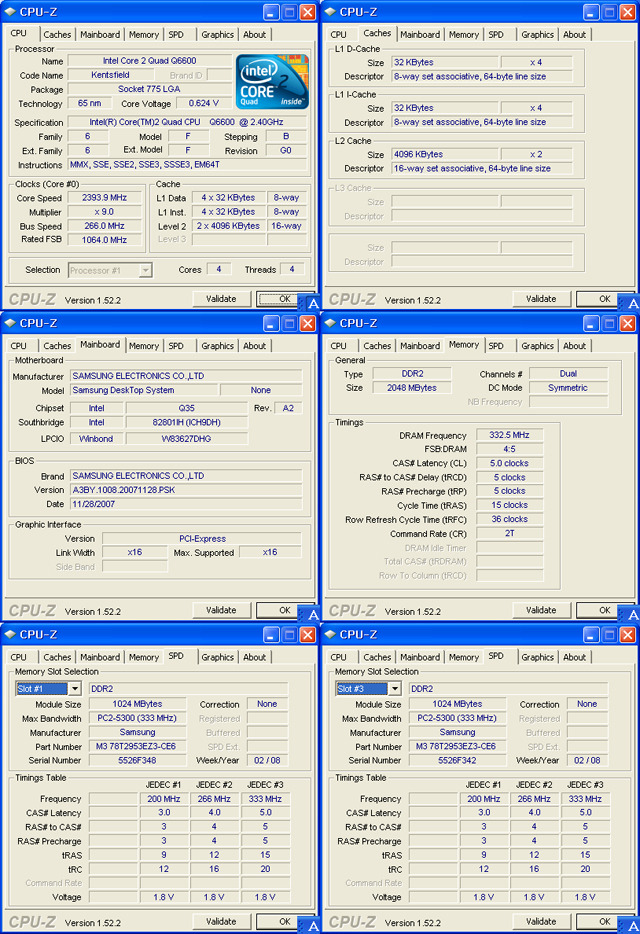Click CPU-Z title icon in Motherboard window
The image size is (640, 934).
[x=10, y=323]
